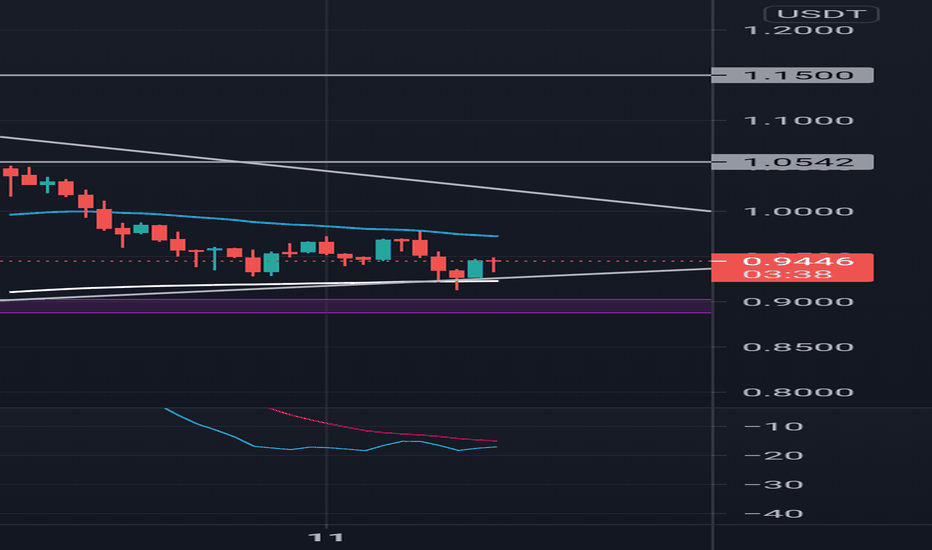The height and width of the screenshot is (550, 932).
Task: Click the -30 indicator axis value
Action: [773, 485]
